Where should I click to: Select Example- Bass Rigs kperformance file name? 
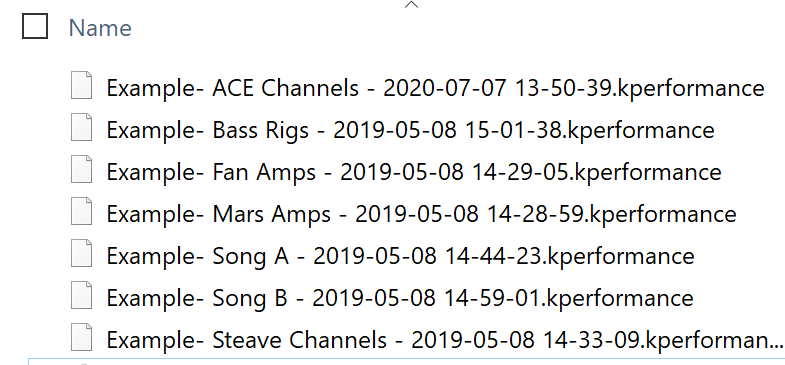(x=411, y=131)
